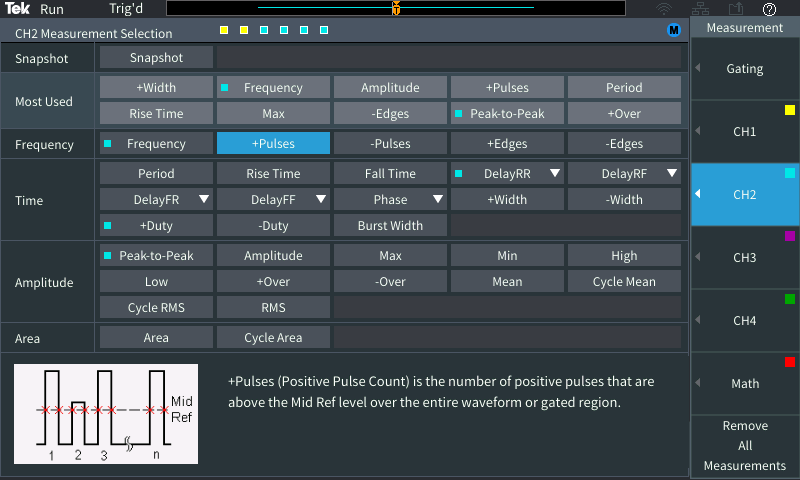Toggle Frequency in the Most Used row
This screenshot has width=800, height=480.
[273, 88]
